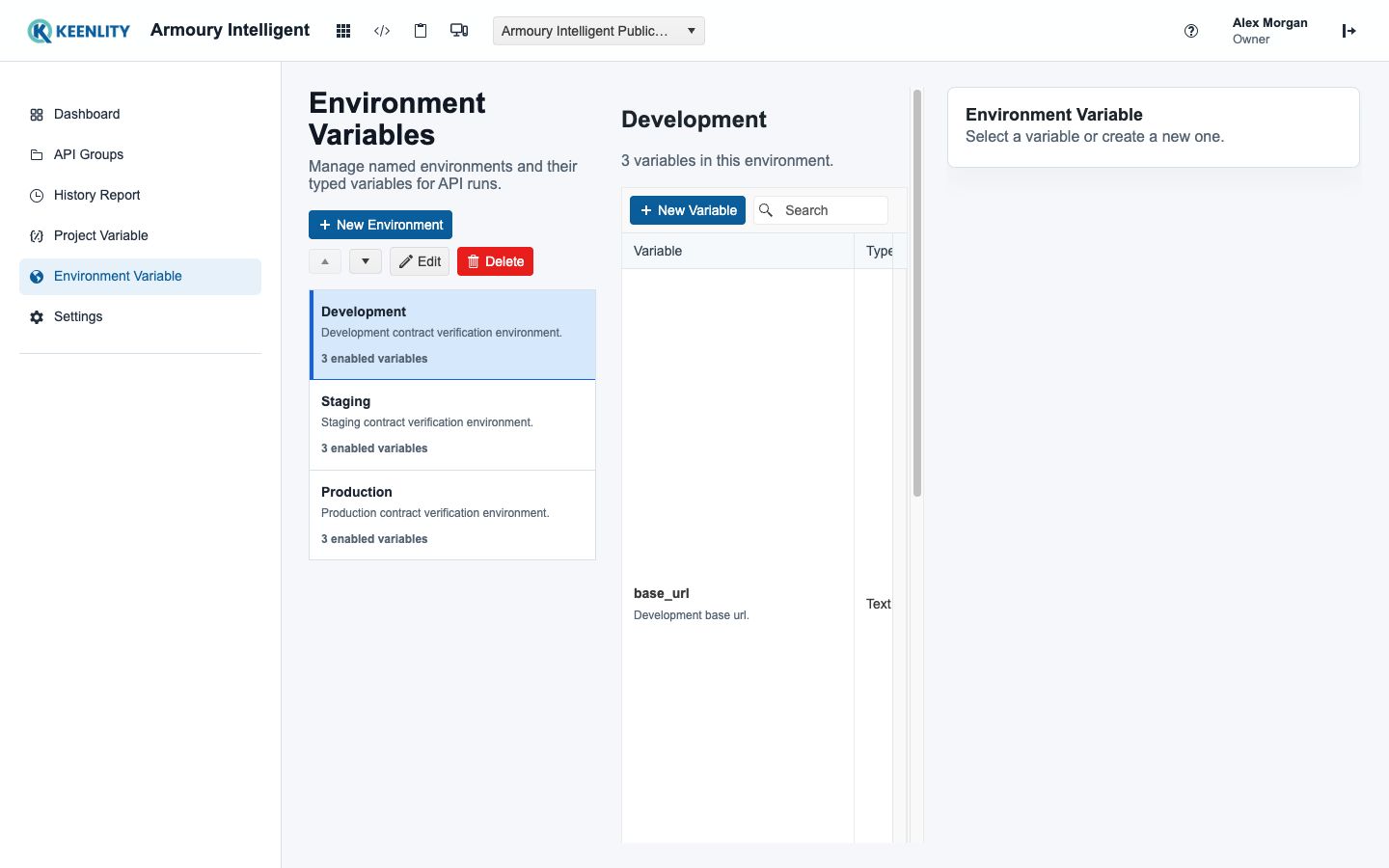This screenshot has width=1389, height=868.
Task: Open API Groups in sidebar
Action: coord(140,154)
